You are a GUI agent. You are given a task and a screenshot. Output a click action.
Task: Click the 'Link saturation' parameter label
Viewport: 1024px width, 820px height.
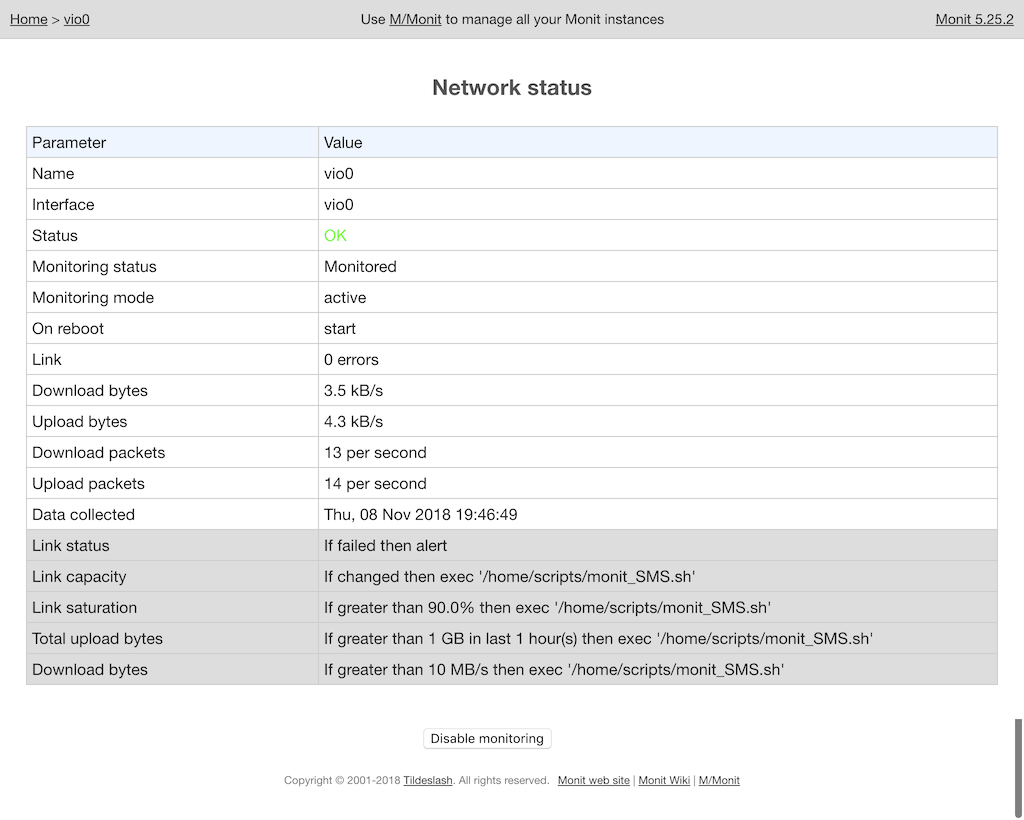[85, 608]
